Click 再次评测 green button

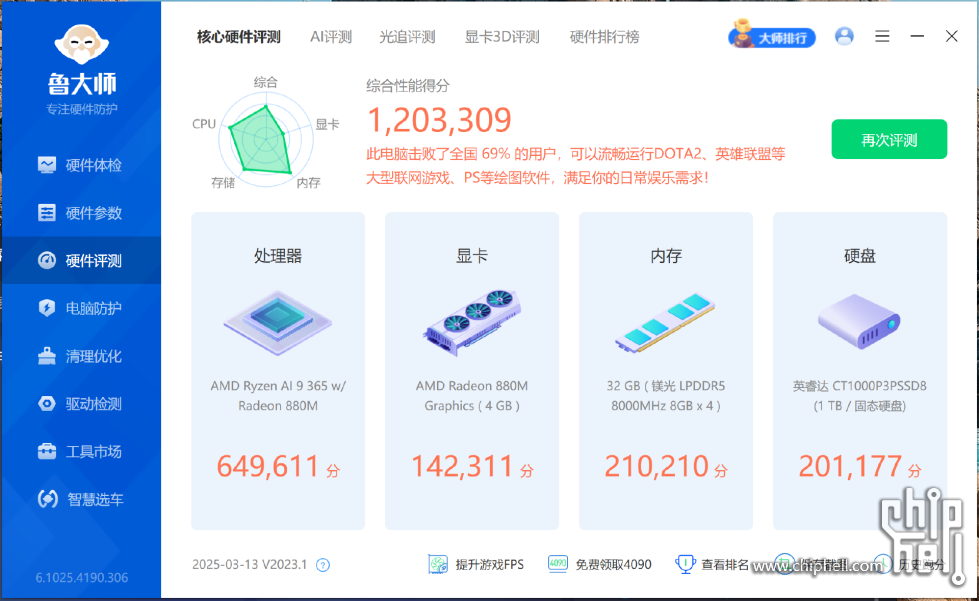pyautogui.click(x=889, y=139)
